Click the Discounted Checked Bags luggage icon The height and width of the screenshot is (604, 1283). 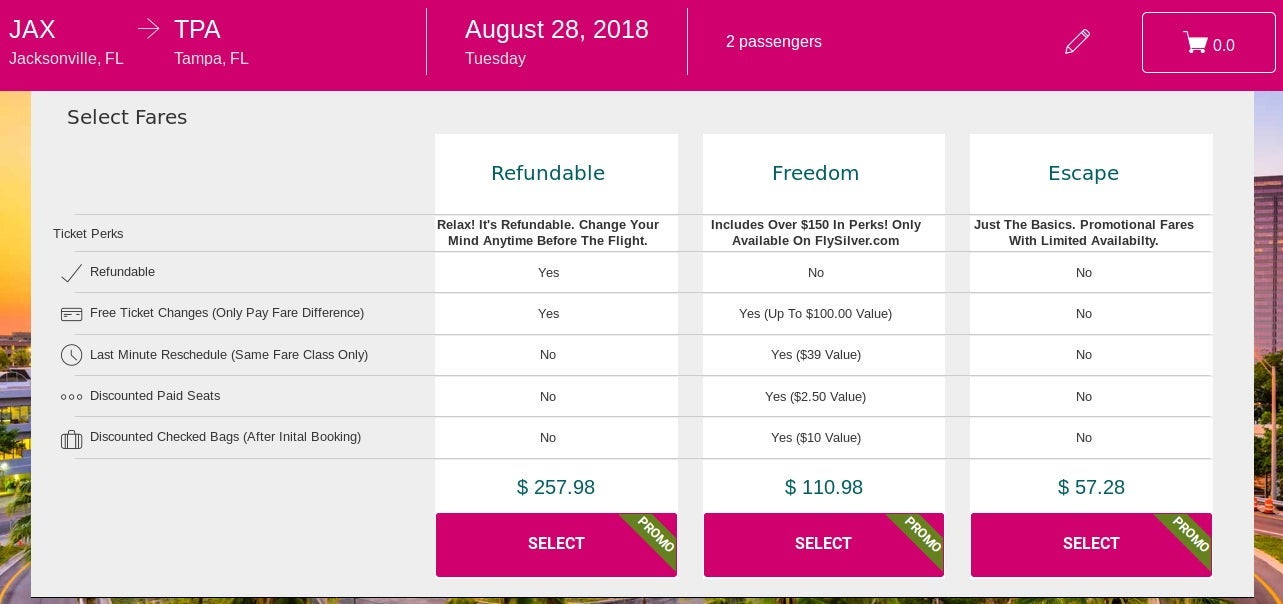point(71,439)
